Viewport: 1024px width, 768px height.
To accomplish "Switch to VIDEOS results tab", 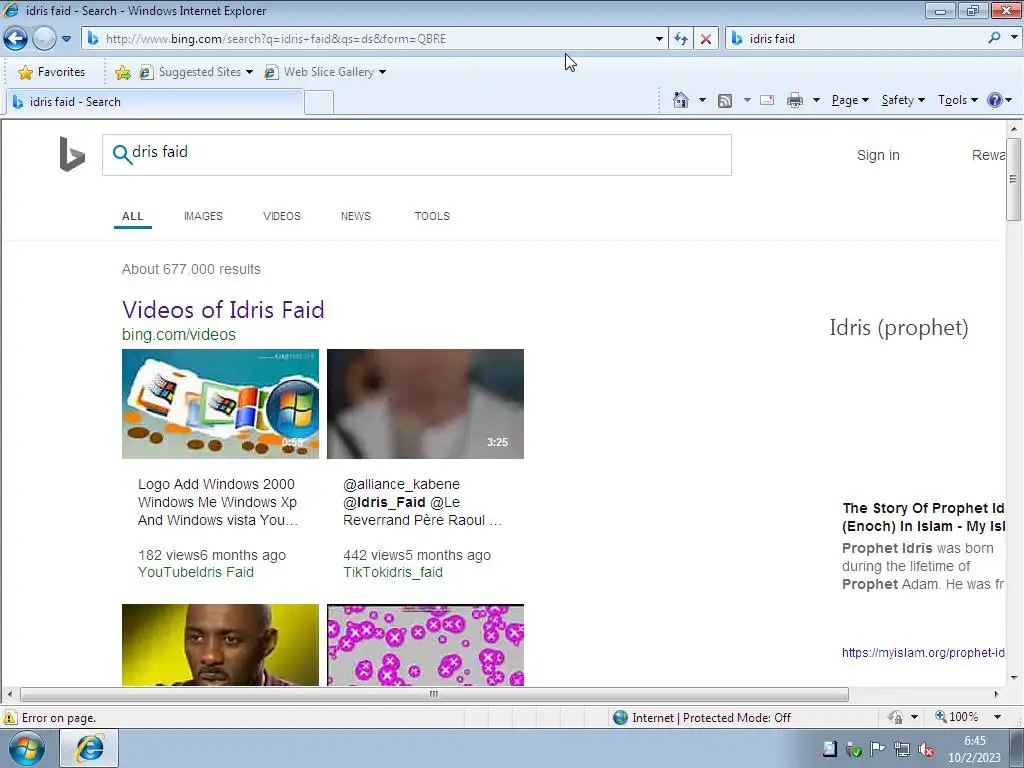I will coord(281,216).
